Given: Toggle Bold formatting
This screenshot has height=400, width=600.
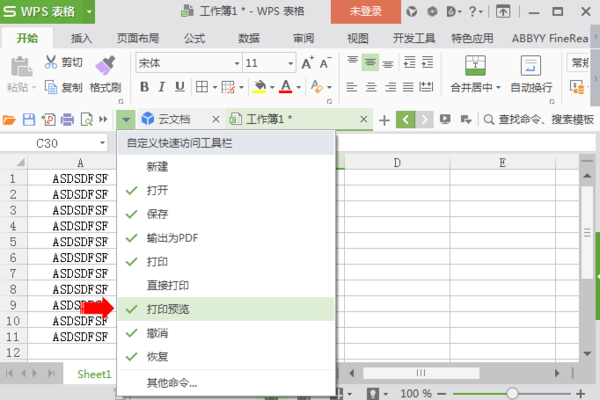Looking at the screenshot, I should [144, 87].
